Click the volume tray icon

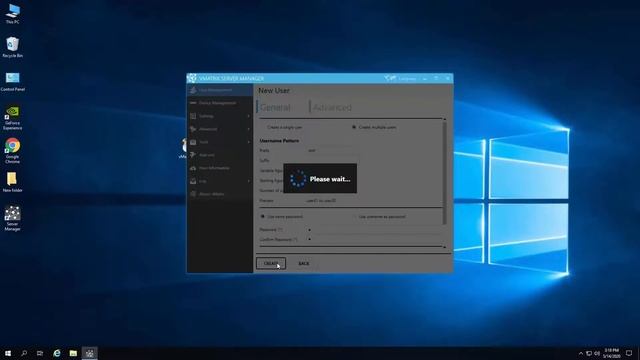click(x=597, y=353)
